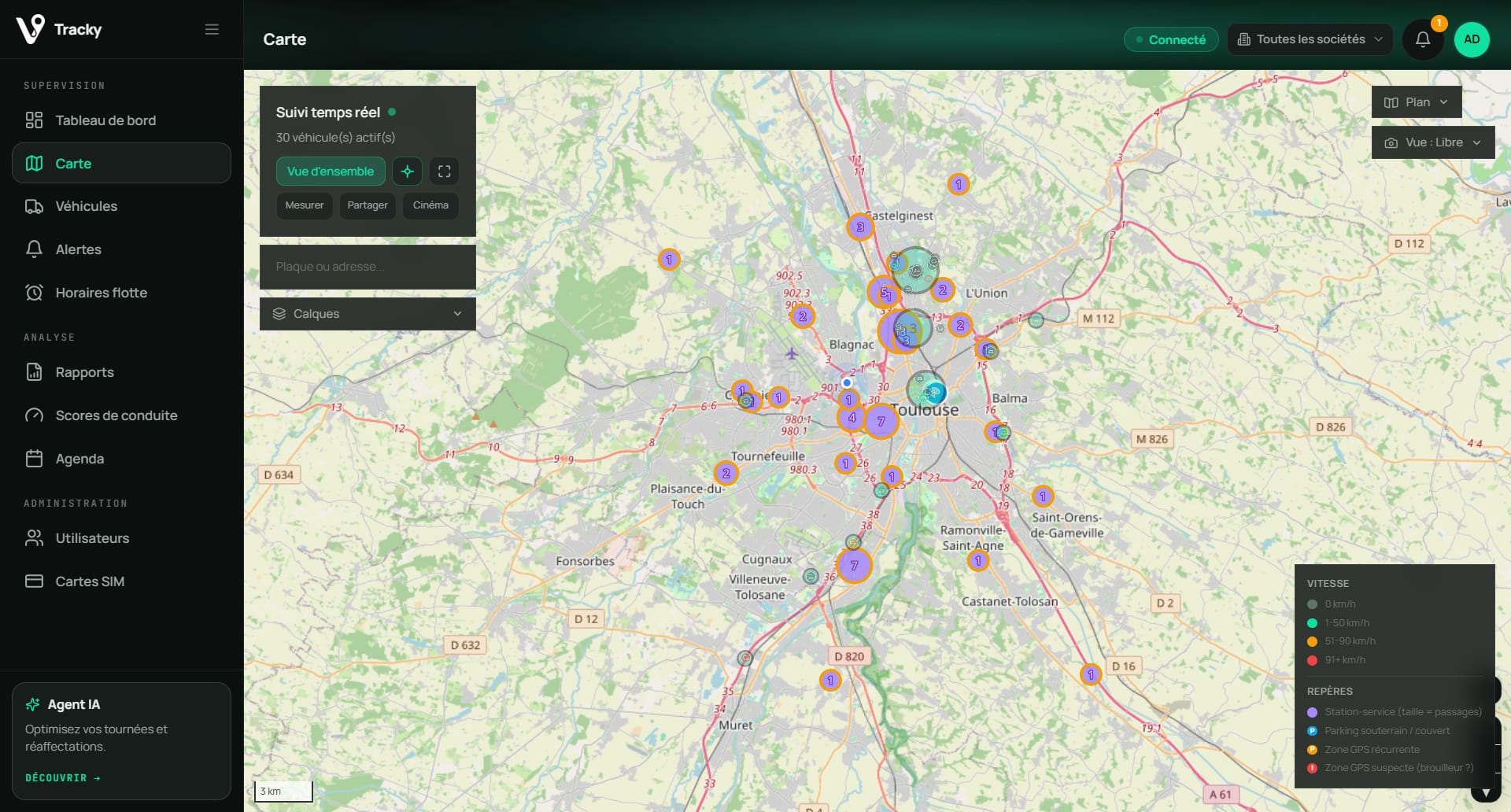
Task: Click cluster marker 7 near Toulouse center
Action: [x=881, y=422]
